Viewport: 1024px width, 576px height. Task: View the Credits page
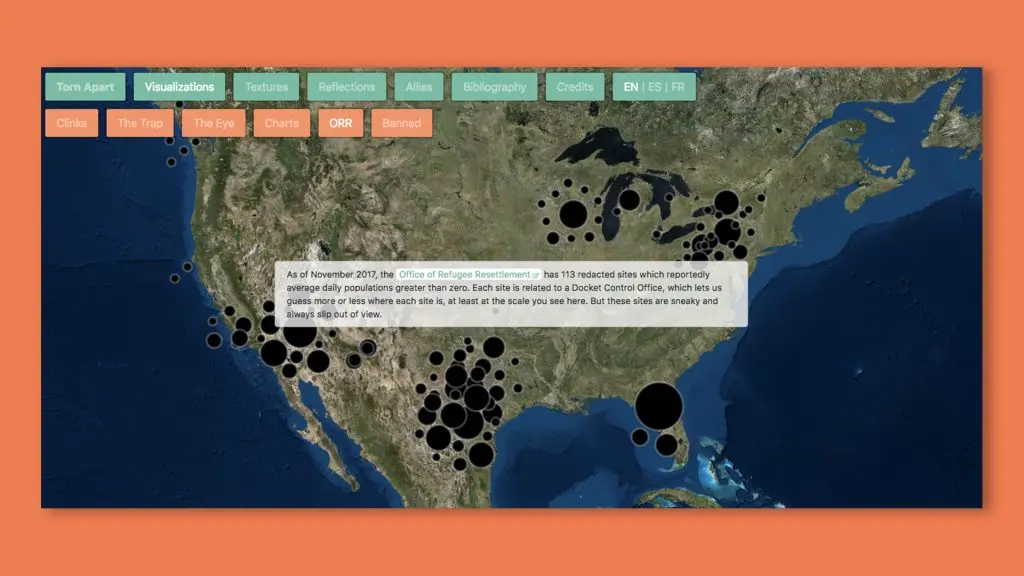[x=574, y=87]
